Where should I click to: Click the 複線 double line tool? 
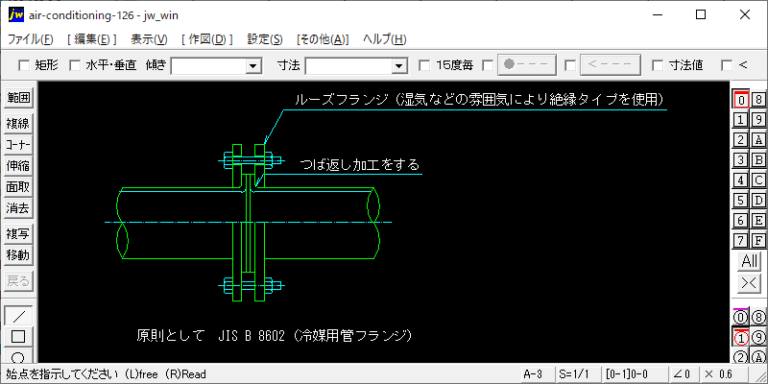point(18,124)
